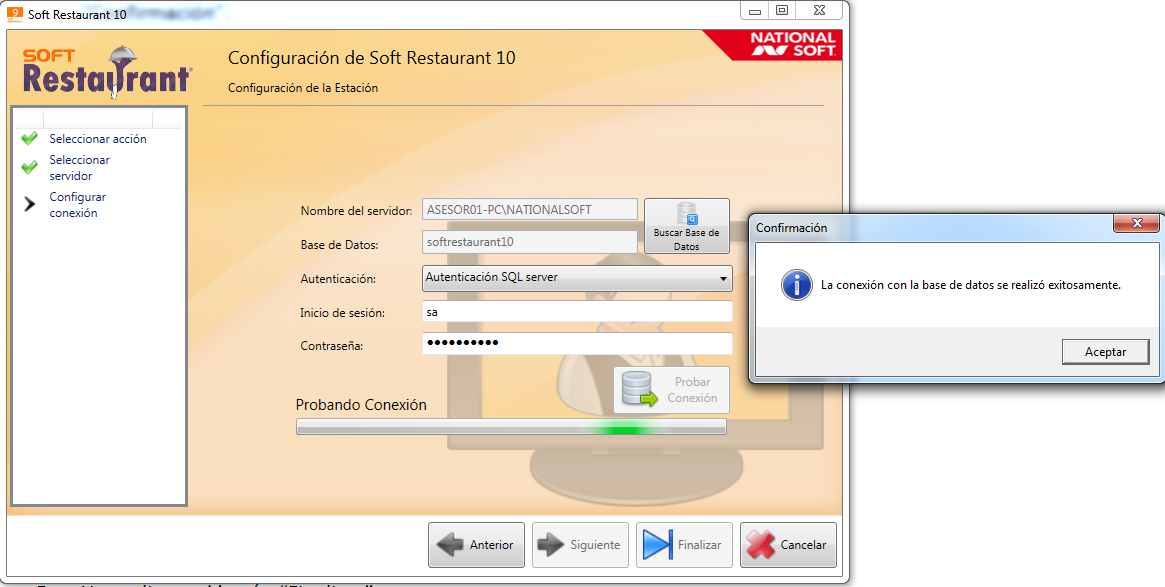Click the Confirmación dialog title

[791, 228]
